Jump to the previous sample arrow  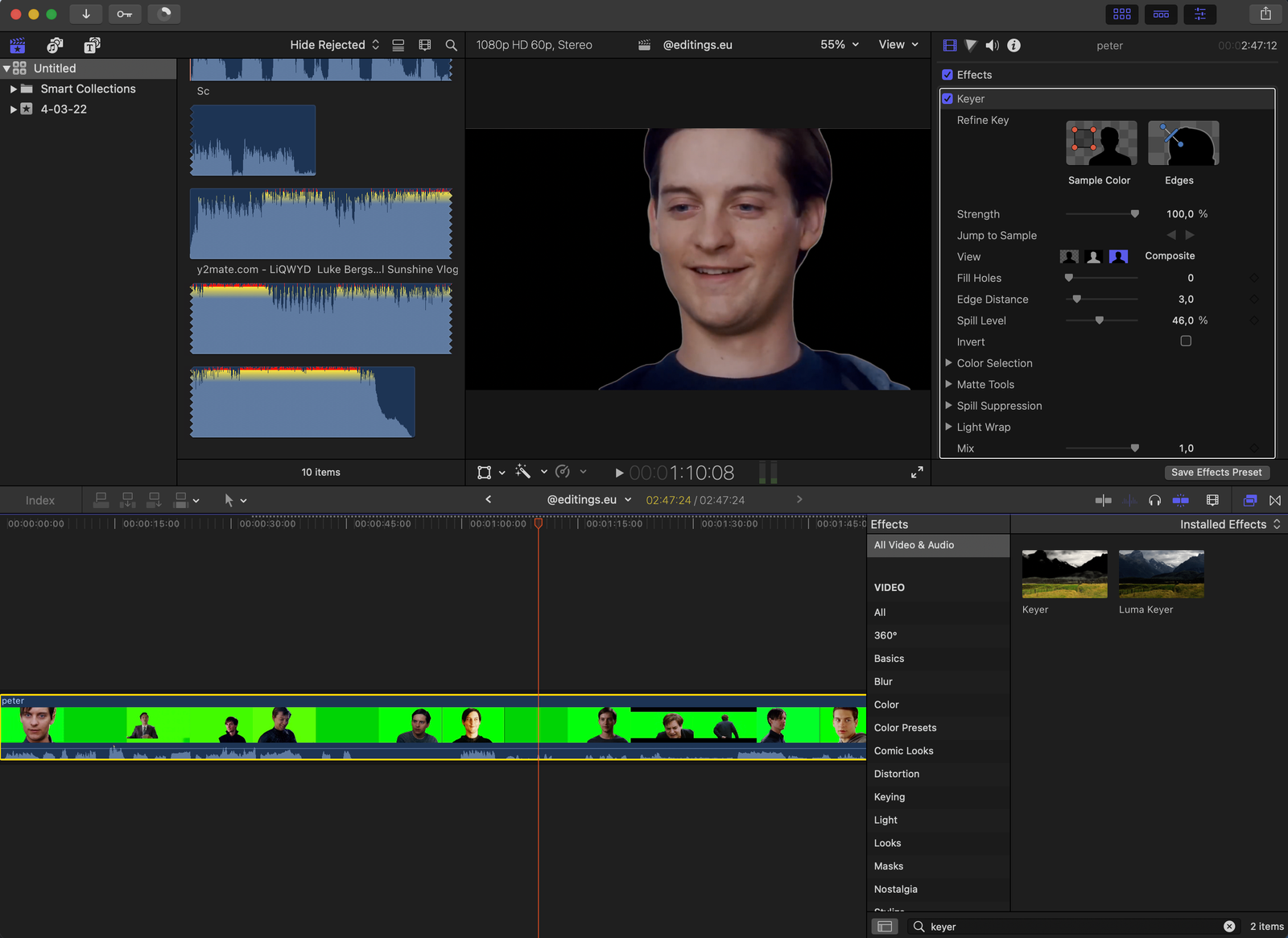pos(1171,235)
